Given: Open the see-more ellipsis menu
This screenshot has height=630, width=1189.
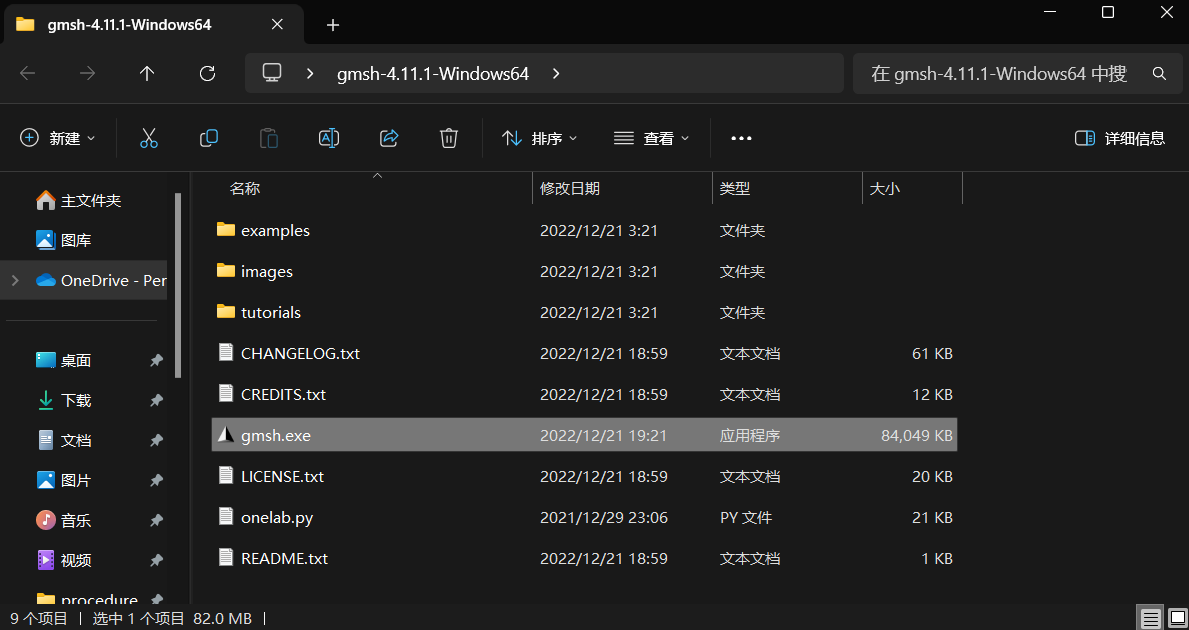Looking at the screenshot, I should [x=740, y=138].
